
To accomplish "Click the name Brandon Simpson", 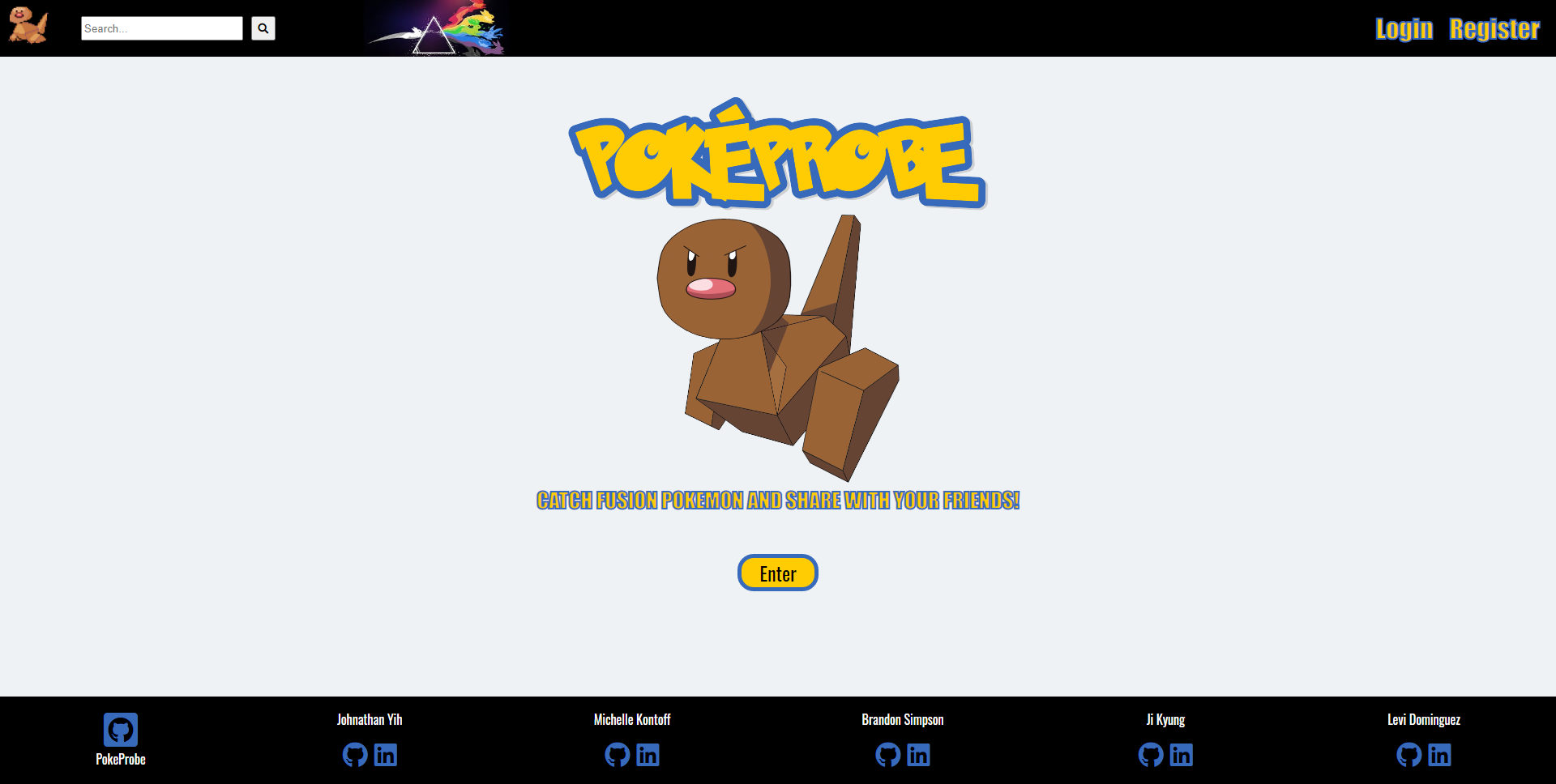I will pyautogui.click(x=903, y=719).
